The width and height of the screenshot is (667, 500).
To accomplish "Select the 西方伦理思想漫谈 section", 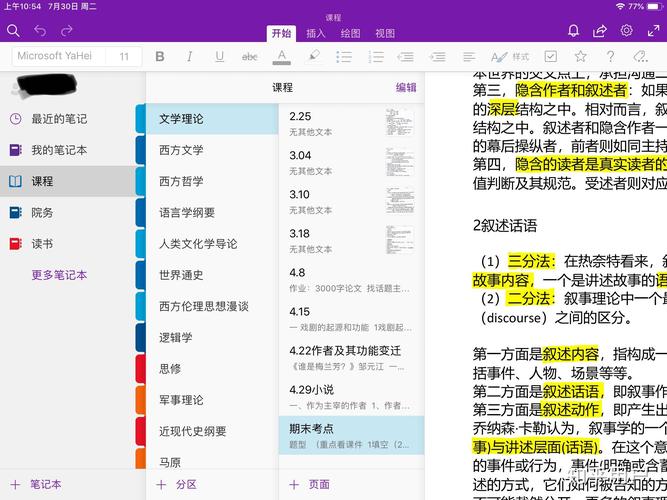I will click(x=212, y=306).
